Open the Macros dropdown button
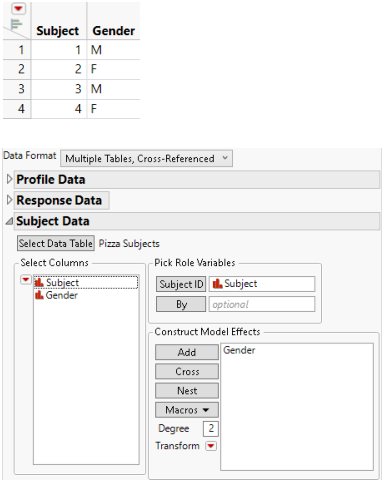384x482 pixels. (187, 410)
